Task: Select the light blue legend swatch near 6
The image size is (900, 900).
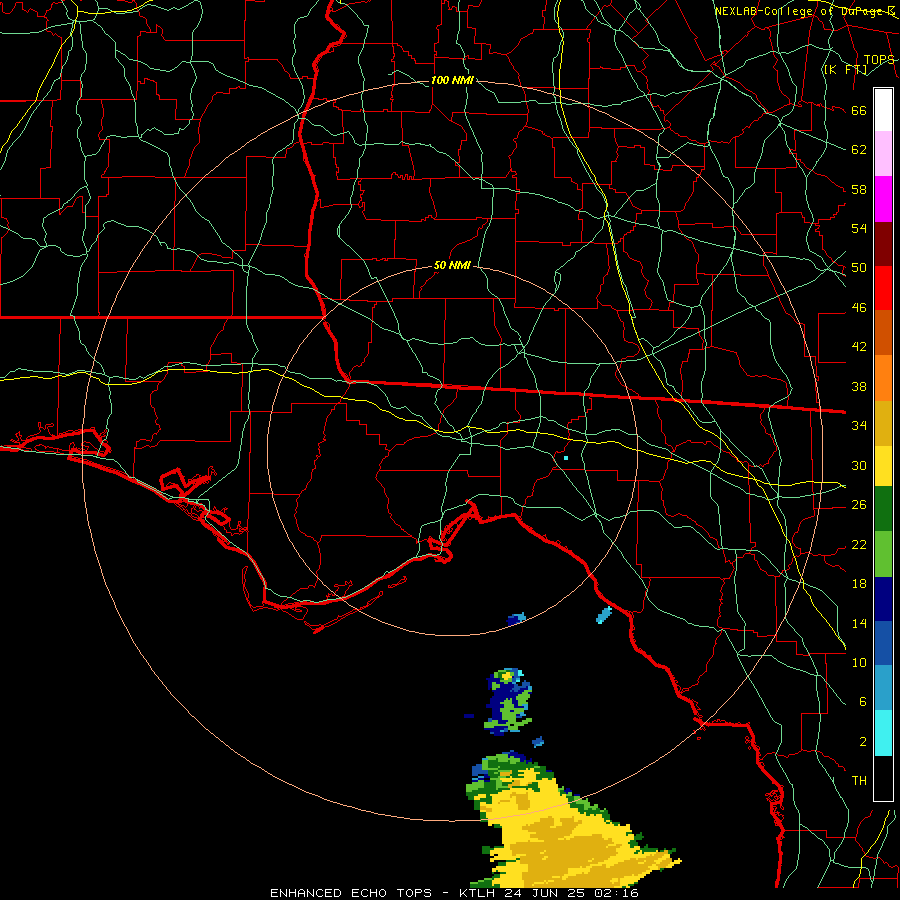Action: tap(883, 688)
